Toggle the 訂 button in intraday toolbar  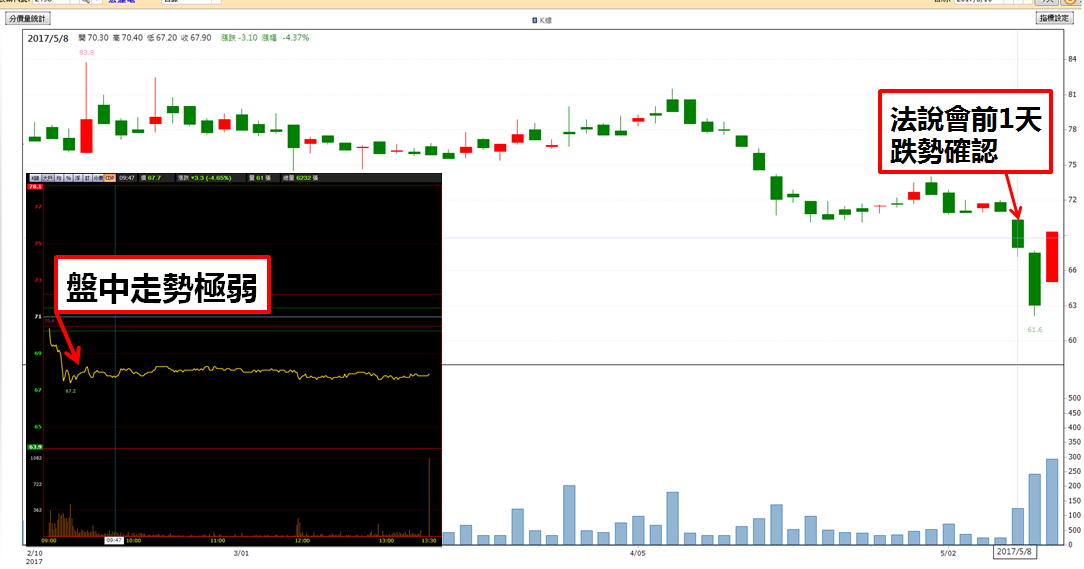[x=87, y=178]
